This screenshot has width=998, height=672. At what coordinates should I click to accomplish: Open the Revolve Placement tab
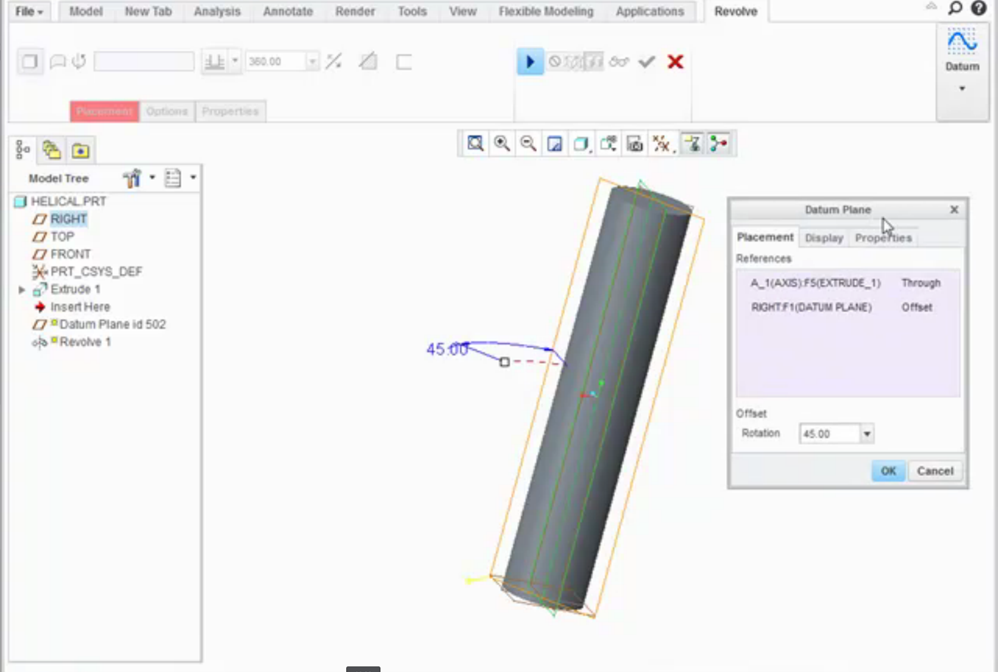[104, 111]
